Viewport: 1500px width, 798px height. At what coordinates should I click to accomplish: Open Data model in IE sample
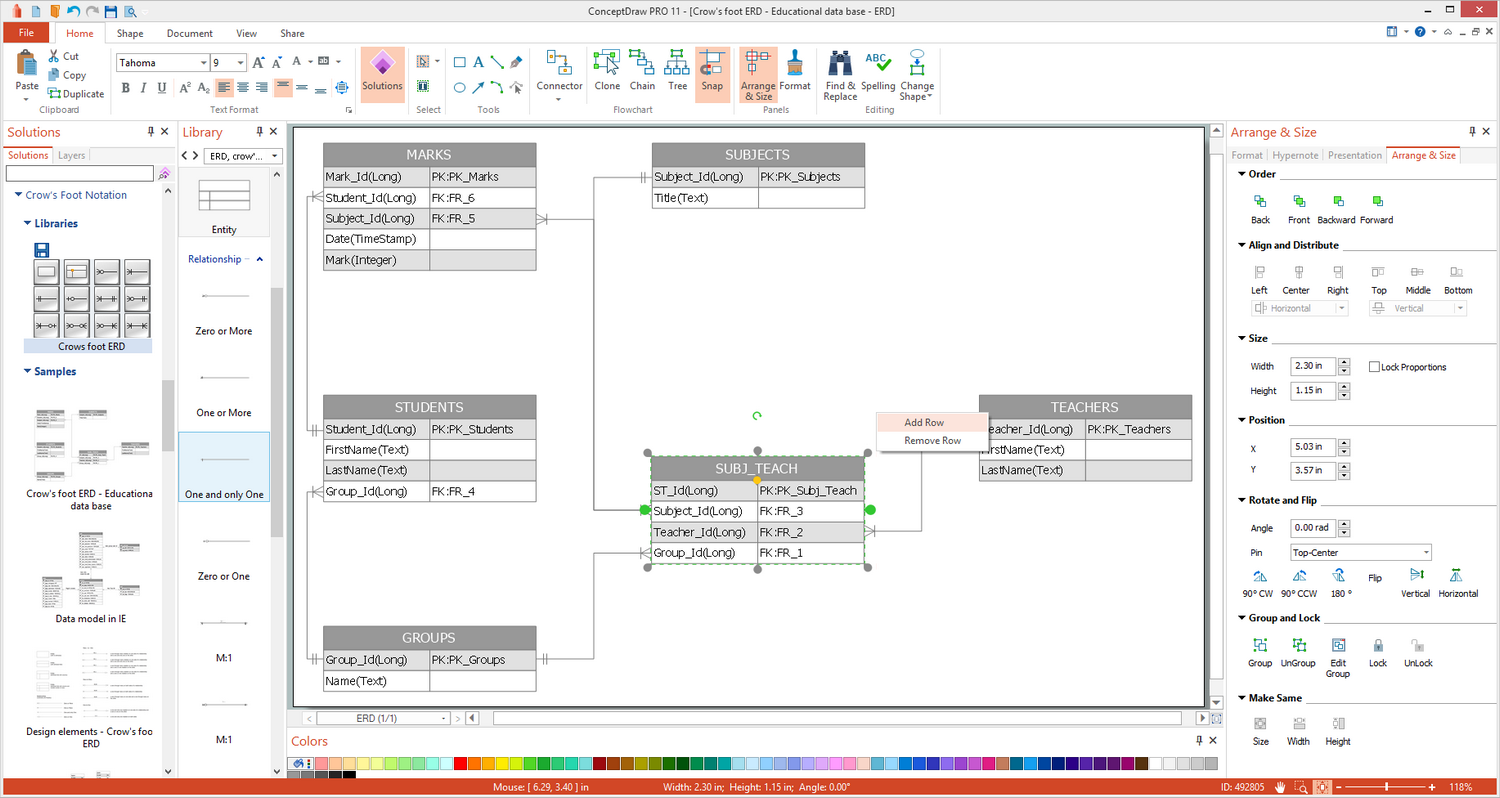(x=91, y=578)
